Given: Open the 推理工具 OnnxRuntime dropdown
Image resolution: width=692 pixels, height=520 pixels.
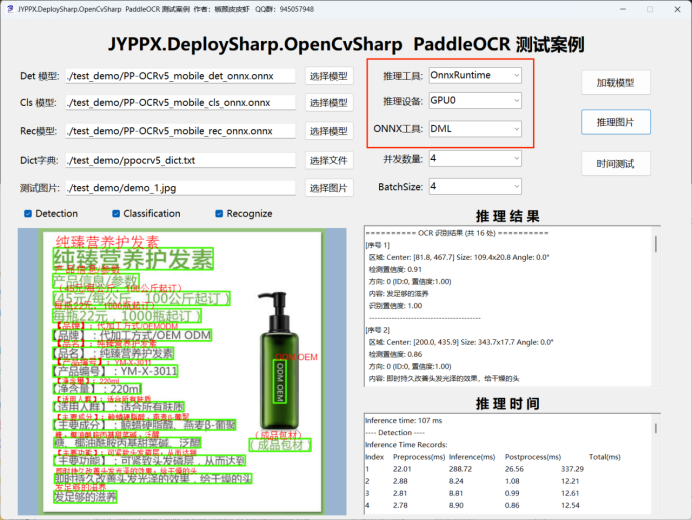Looking at the screenshot, I should [x=474, y=76].
